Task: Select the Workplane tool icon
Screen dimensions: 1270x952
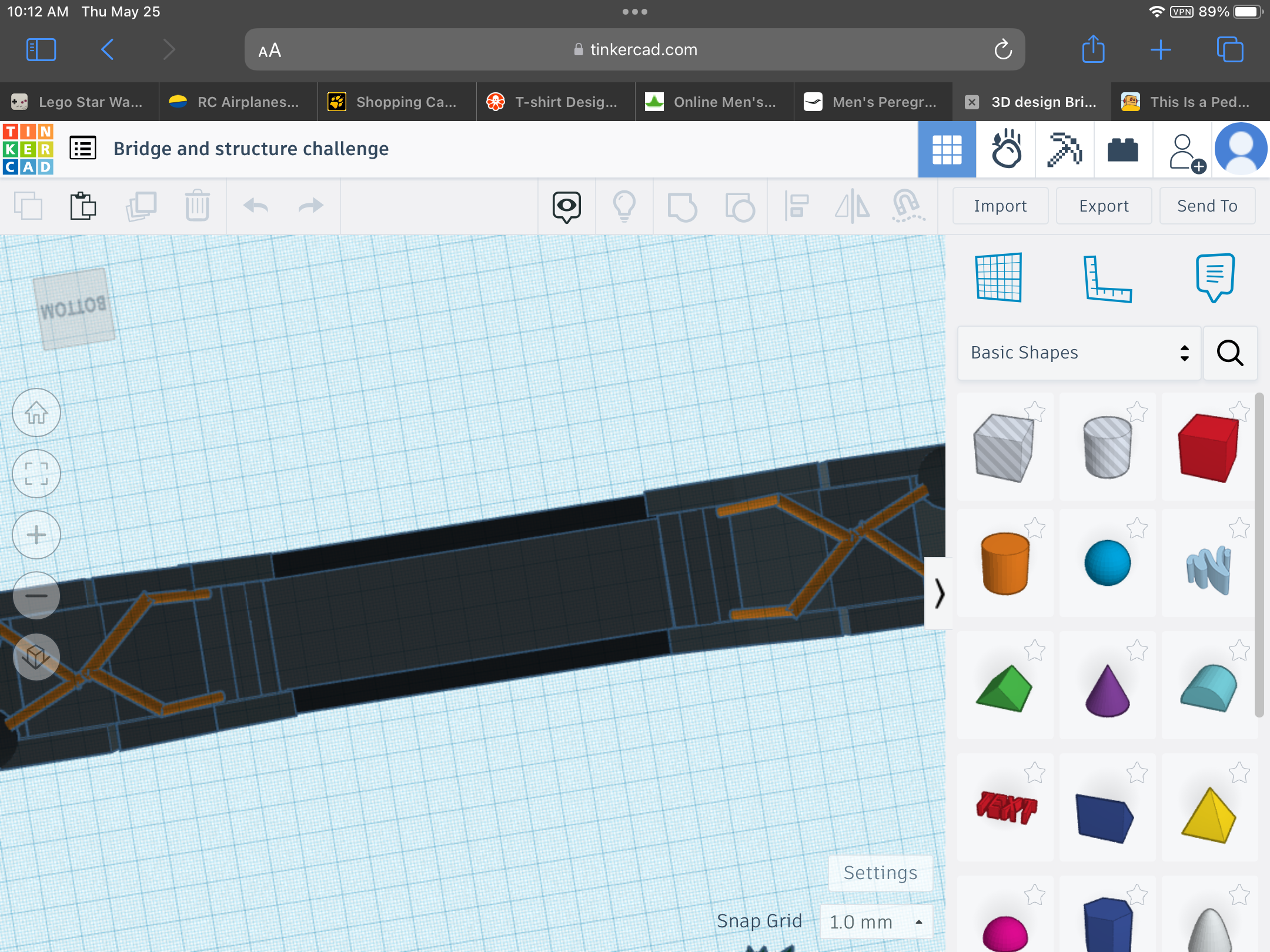Action: click(998, 277)
